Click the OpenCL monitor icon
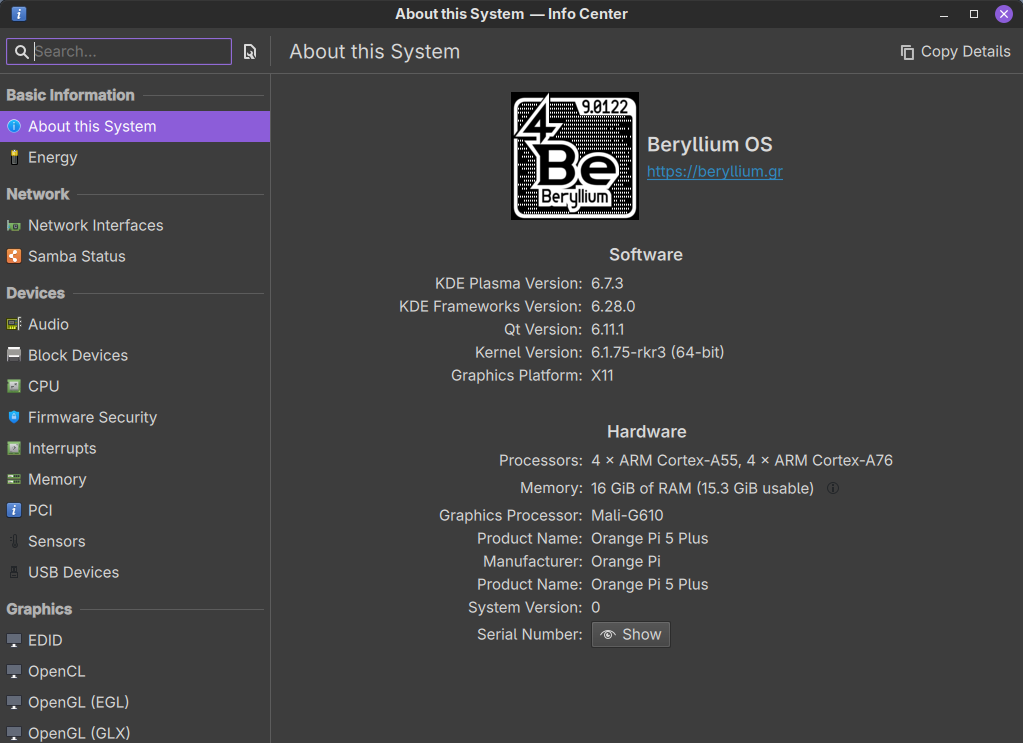 pyautogui.click(x=14, y=671)
